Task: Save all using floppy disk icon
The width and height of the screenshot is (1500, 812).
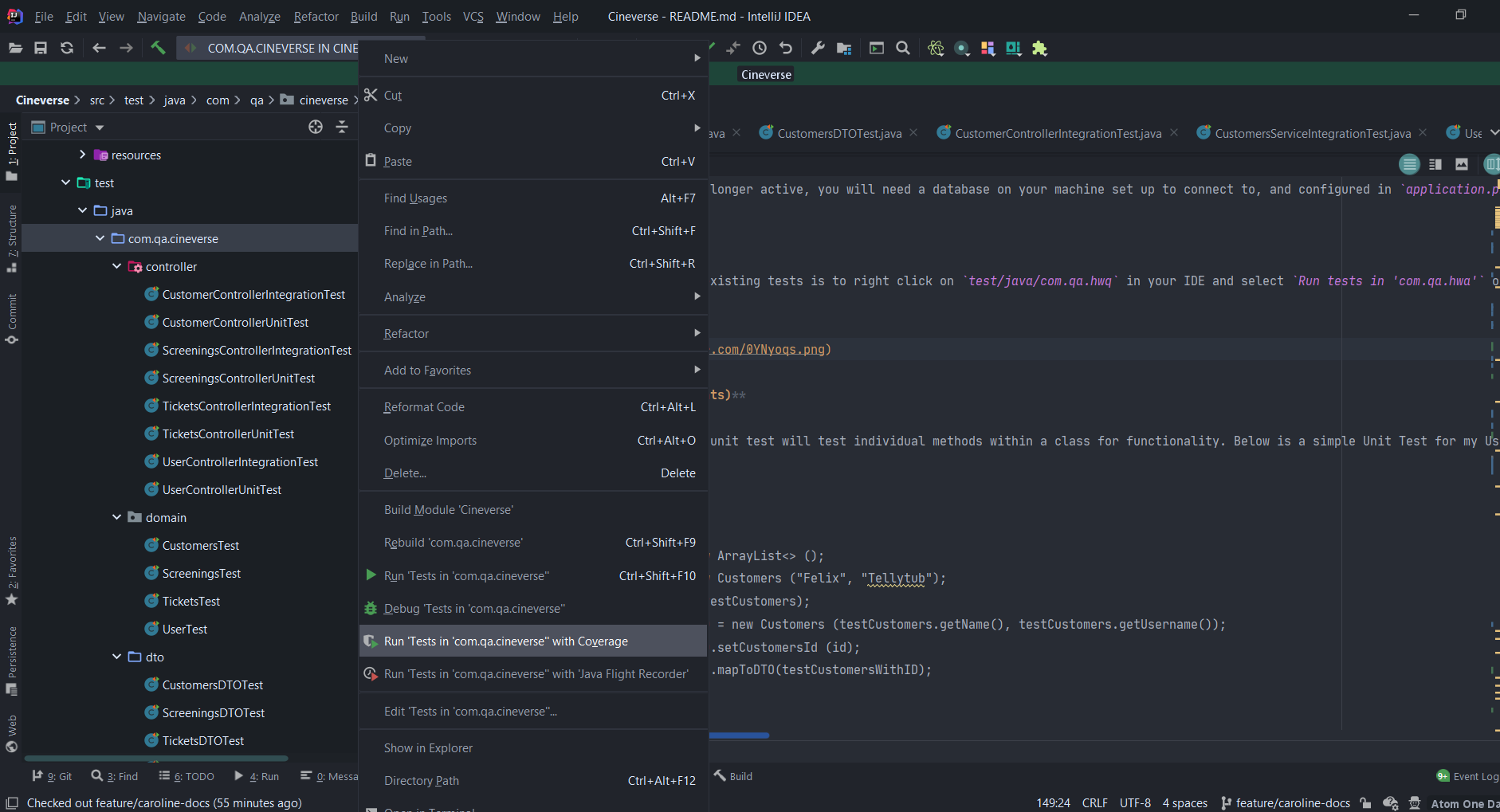Action: tap(41, 48)
